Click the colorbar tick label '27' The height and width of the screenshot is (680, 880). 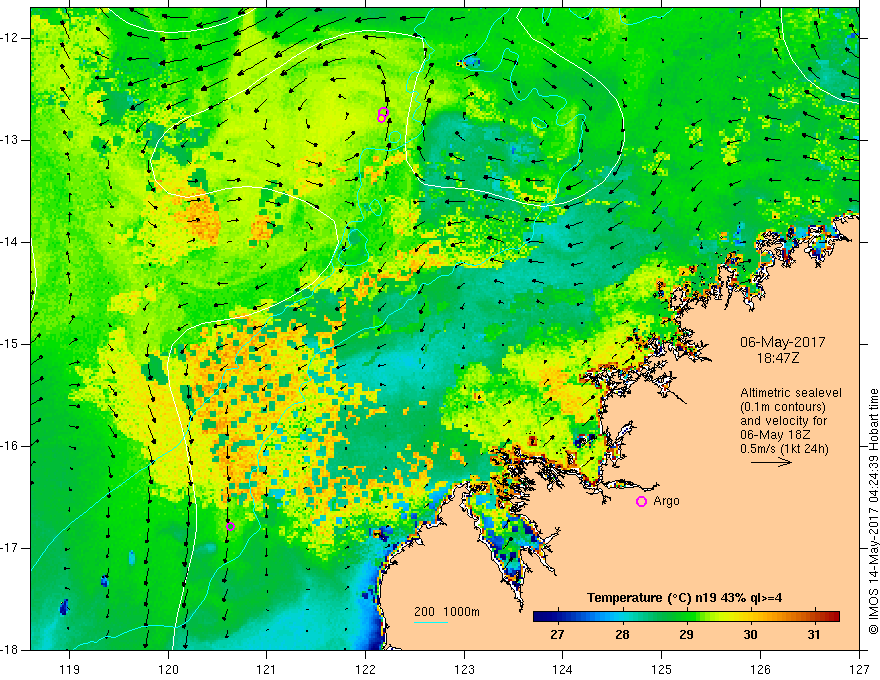[x=557, y=635]
